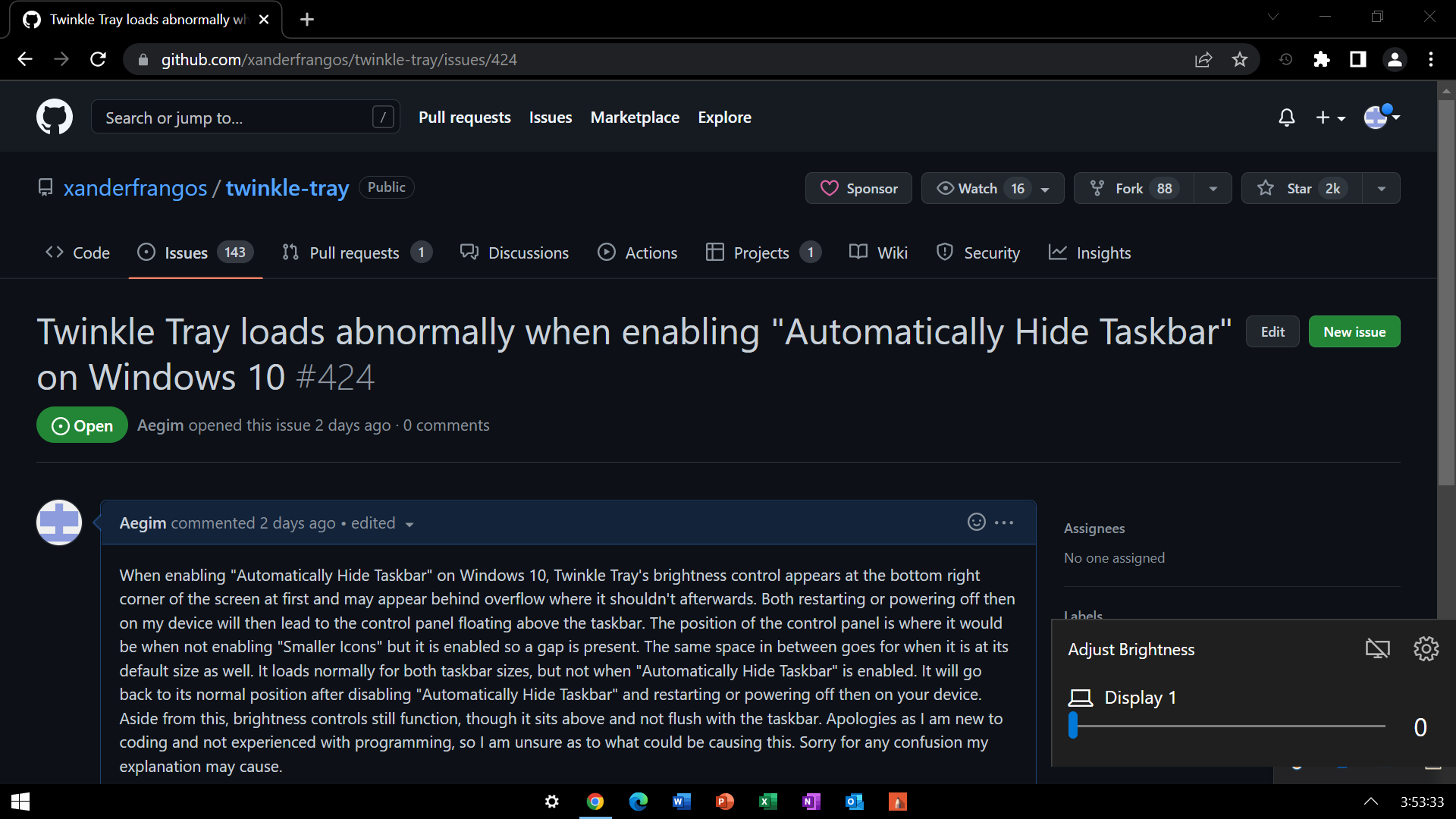Open GitHub notifications bell
The height and width of the screenshot is (819, 1456).
1286,118
